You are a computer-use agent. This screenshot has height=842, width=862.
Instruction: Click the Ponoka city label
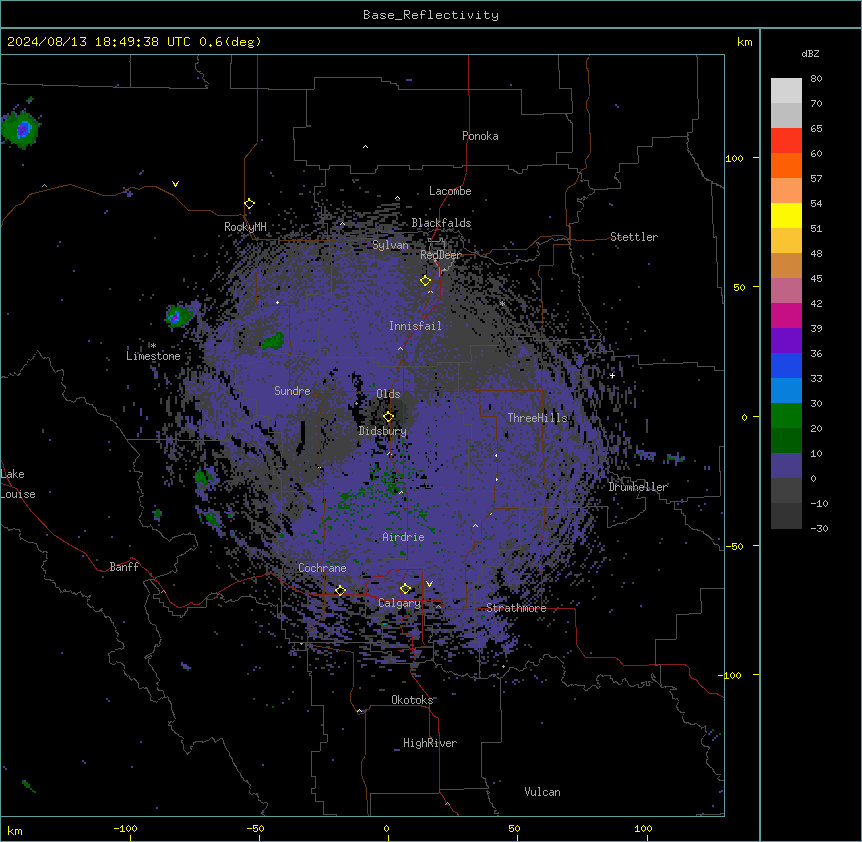pos(480,136)
